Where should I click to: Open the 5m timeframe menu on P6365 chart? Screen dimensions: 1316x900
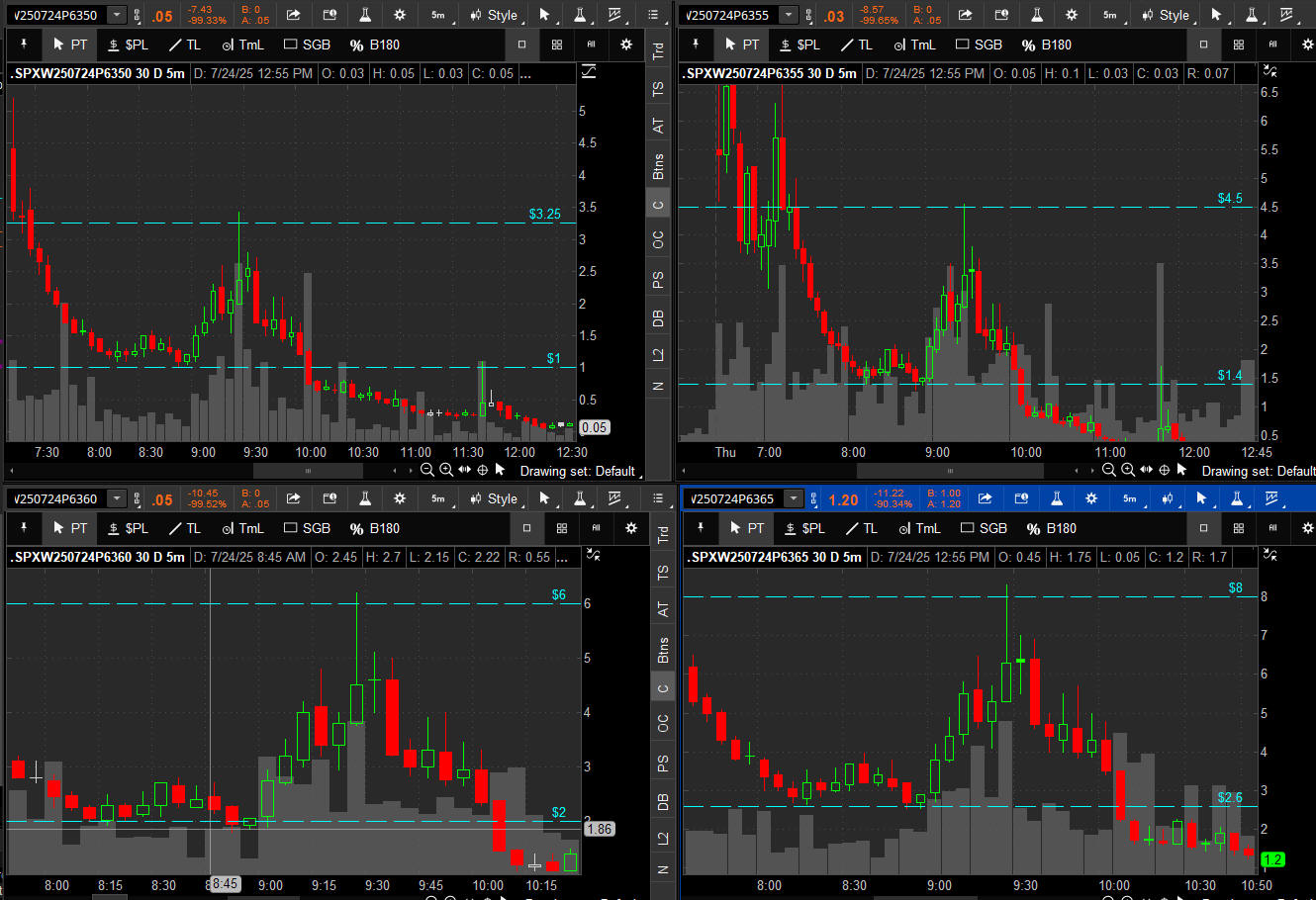[1129, 498]
